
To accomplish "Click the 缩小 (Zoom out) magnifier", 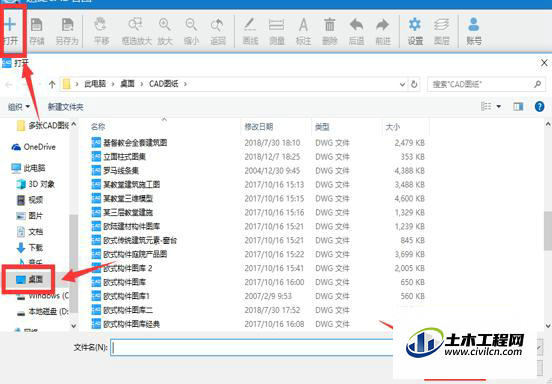I will tap(191, 31).
